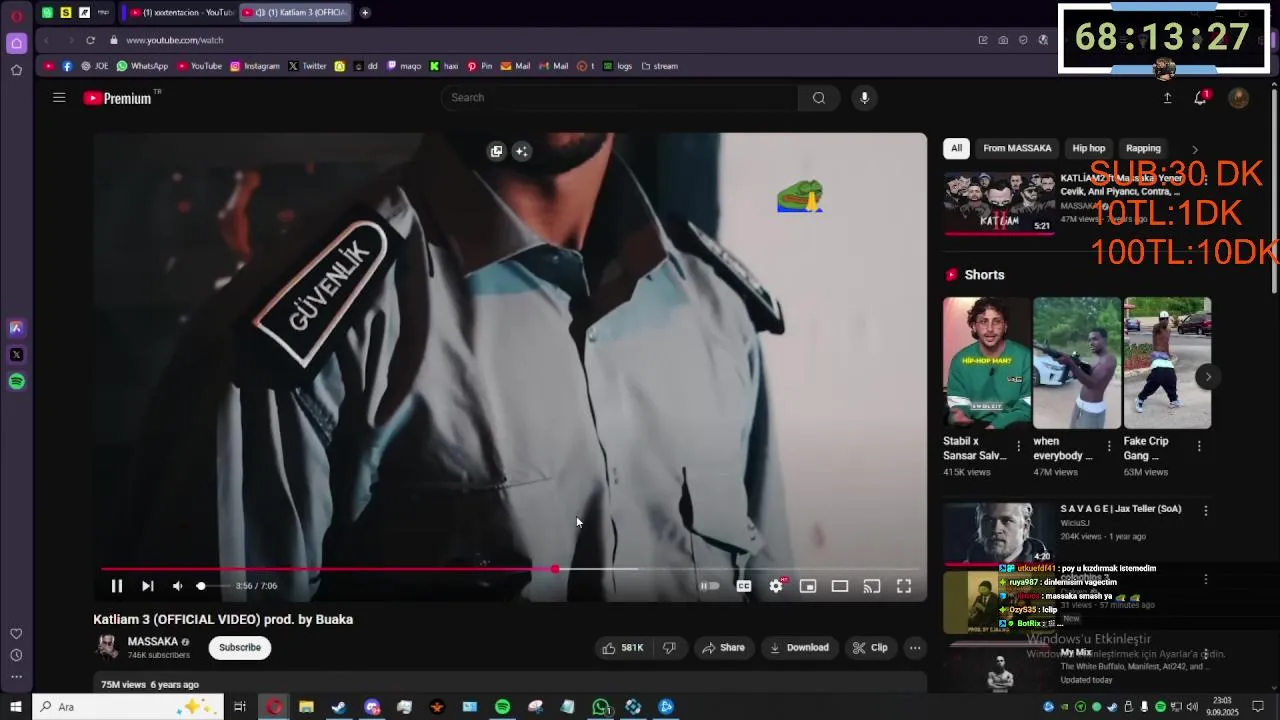Open Opera sidebar home workspace icon

pos(16,43)
